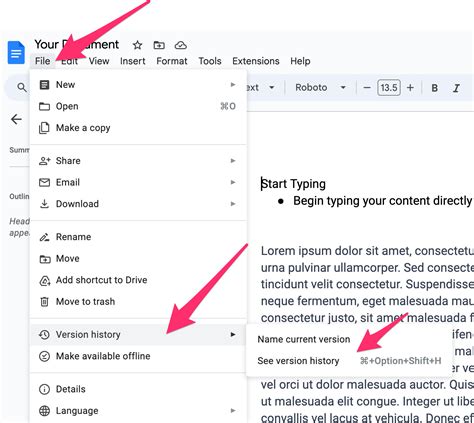Increase font size with plus button
The image size is (474, 423).
pos(410,88)
